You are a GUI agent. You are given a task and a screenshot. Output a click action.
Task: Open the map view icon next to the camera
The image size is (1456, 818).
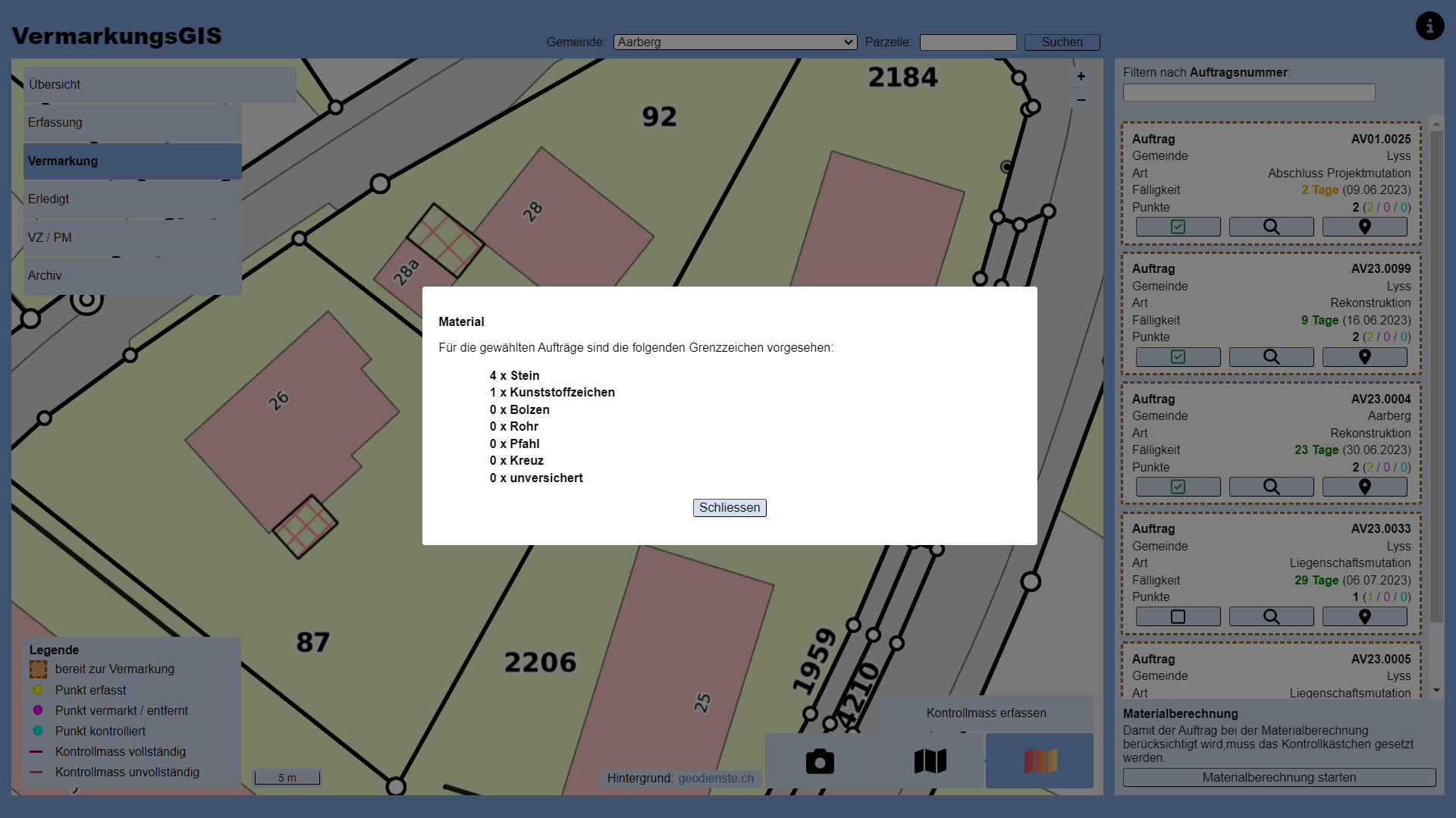coord(930,760)
